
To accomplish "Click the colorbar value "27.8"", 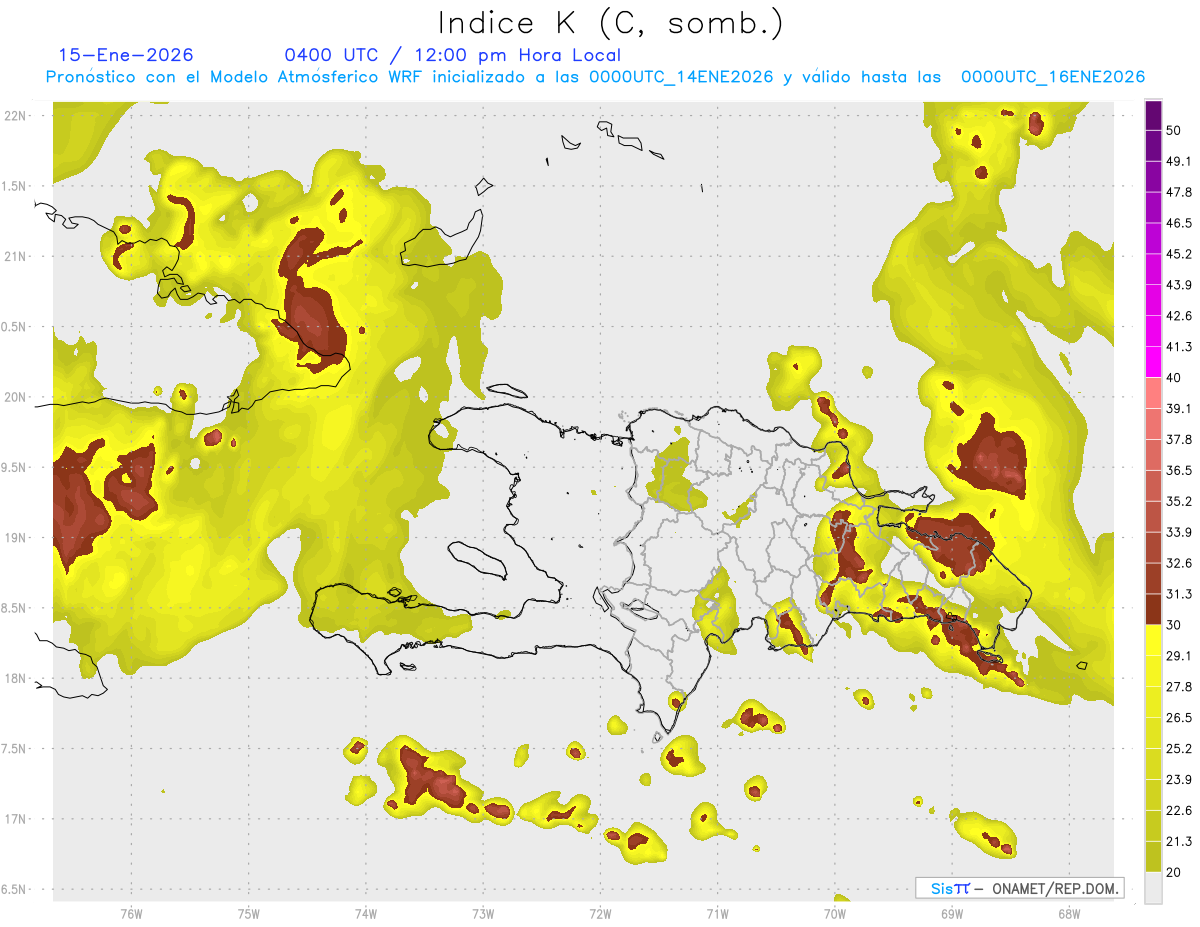I will point(1179,687).
